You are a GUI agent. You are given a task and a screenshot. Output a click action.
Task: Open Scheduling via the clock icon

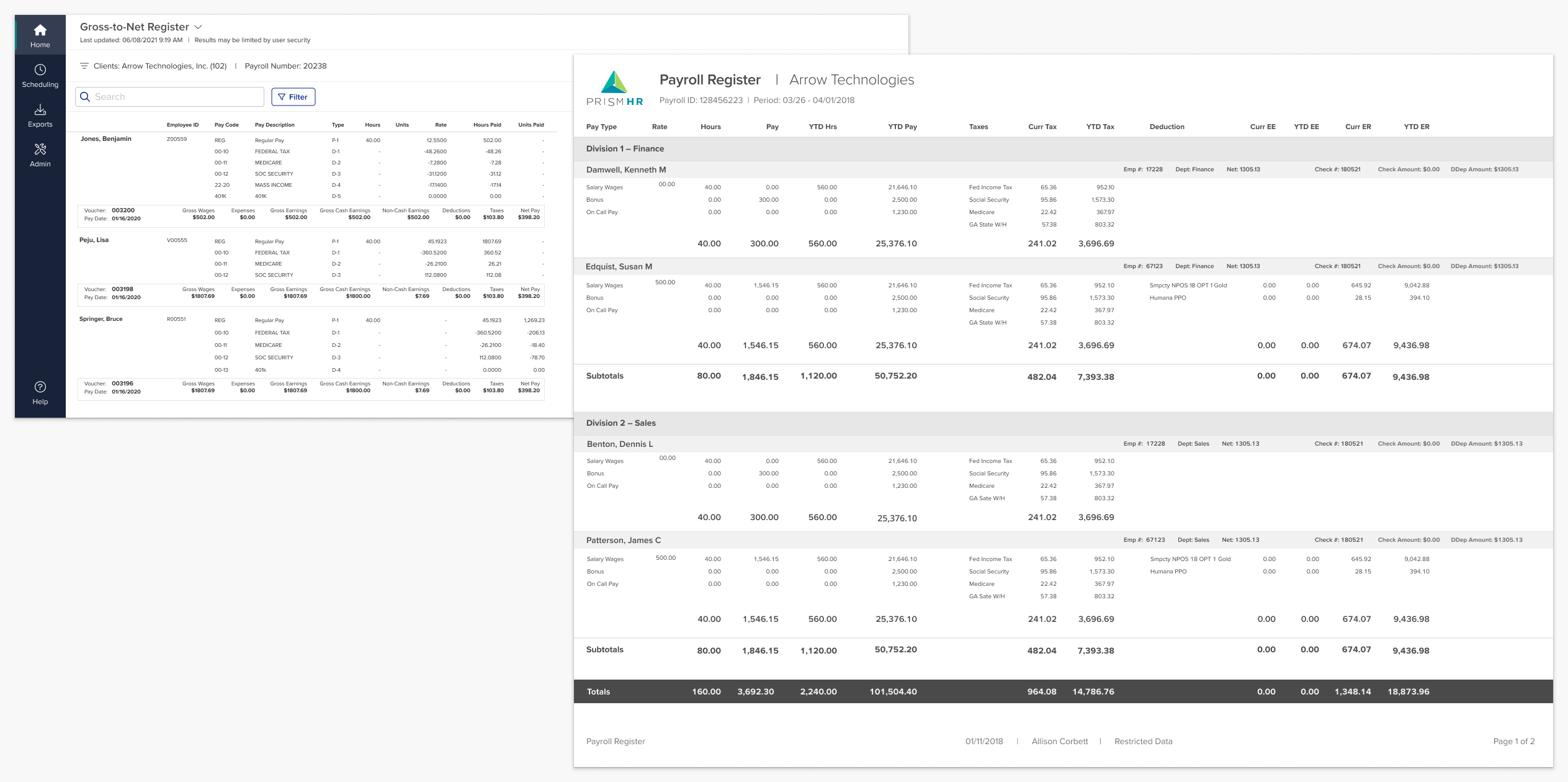pyautogui.click(x=40, y=70)
